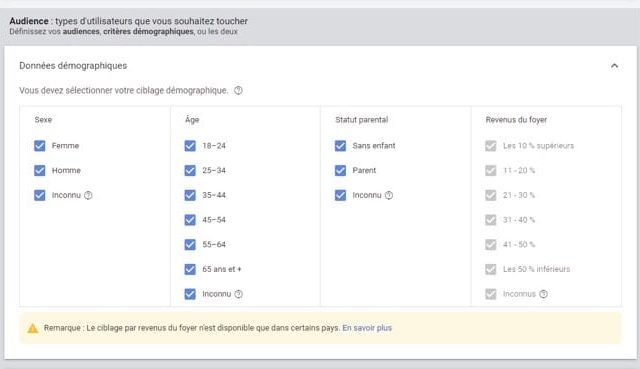This screenshot has height=369, width=640.
Task: Click the yellow warning triangle icon
Action: pos(33,328)
